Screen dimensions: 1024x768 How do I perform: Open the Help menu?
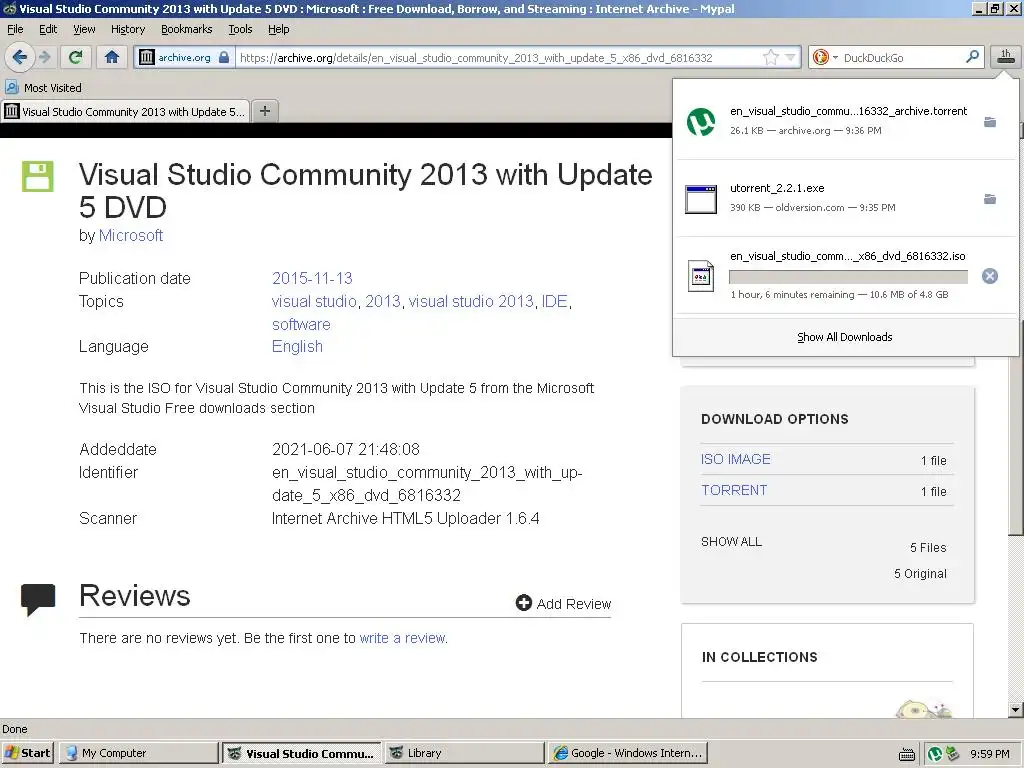click(279, 29)
